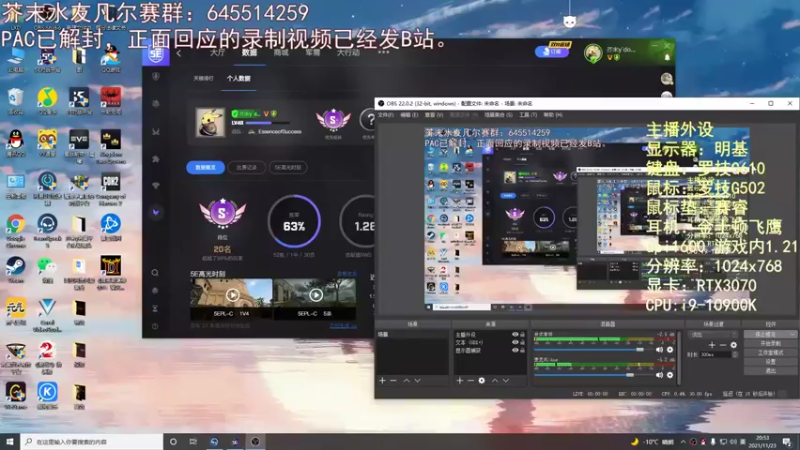Click the Windows taskbar search box
The image size is (800, 450).
[x=92, y=442]
